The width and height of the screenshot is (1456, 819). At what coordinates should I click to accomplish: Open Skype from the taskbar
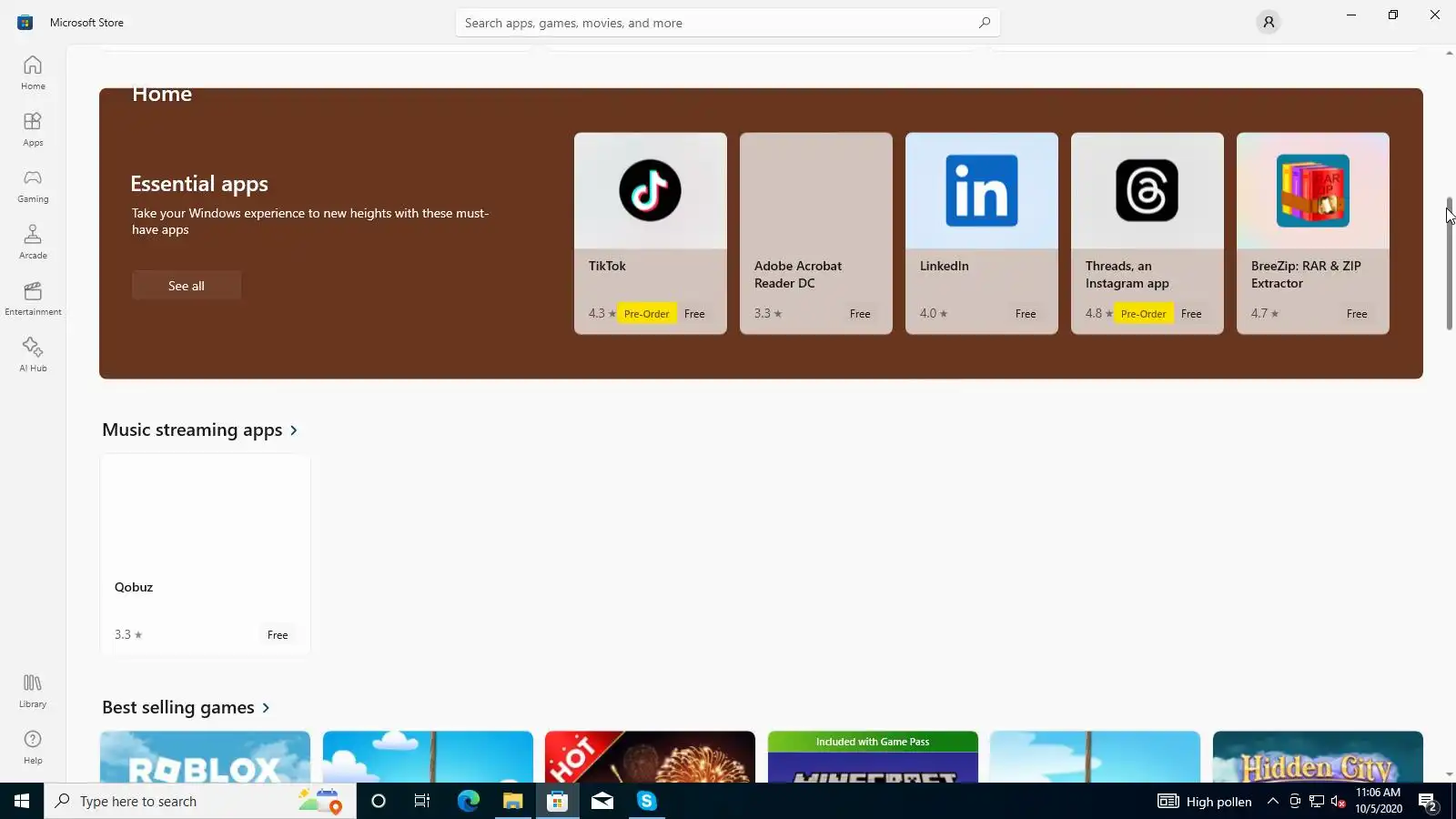(x=646, y=801)
